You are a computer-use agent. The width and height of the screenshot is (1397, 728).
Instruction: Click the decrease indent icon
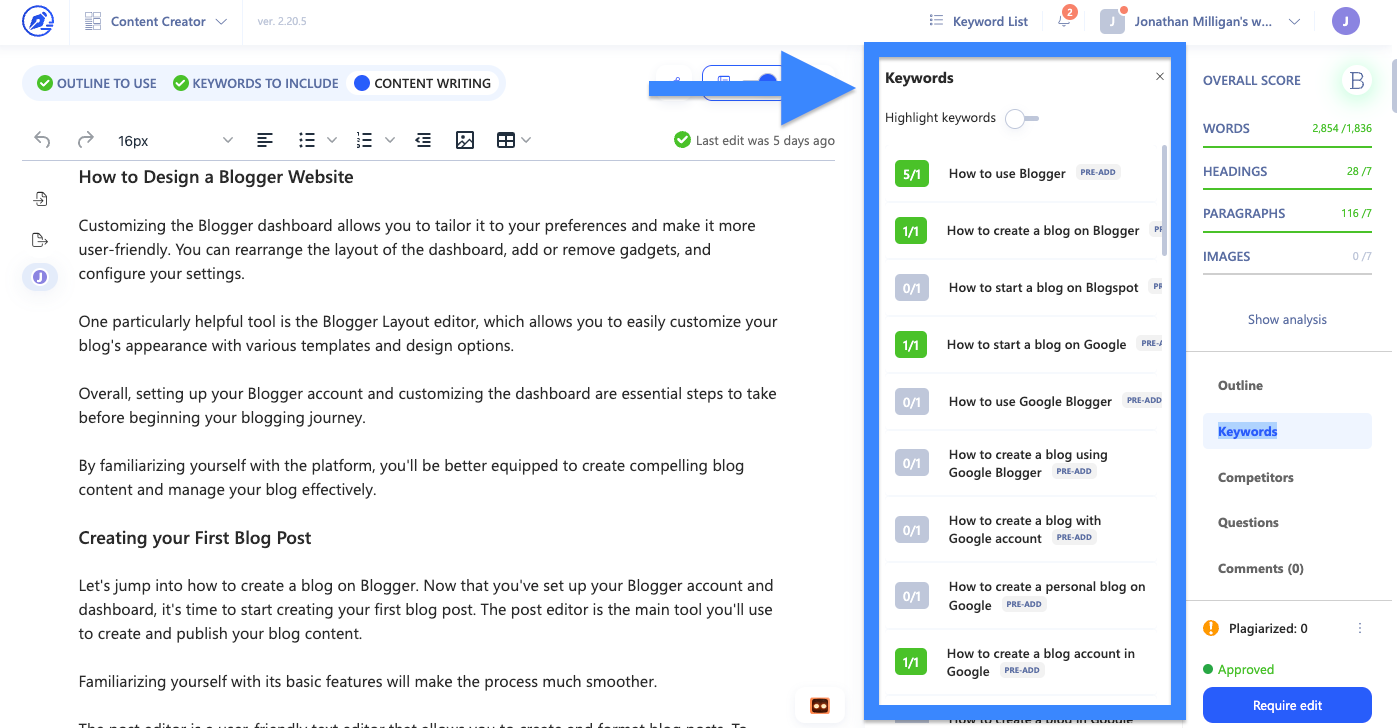[423, 140]
